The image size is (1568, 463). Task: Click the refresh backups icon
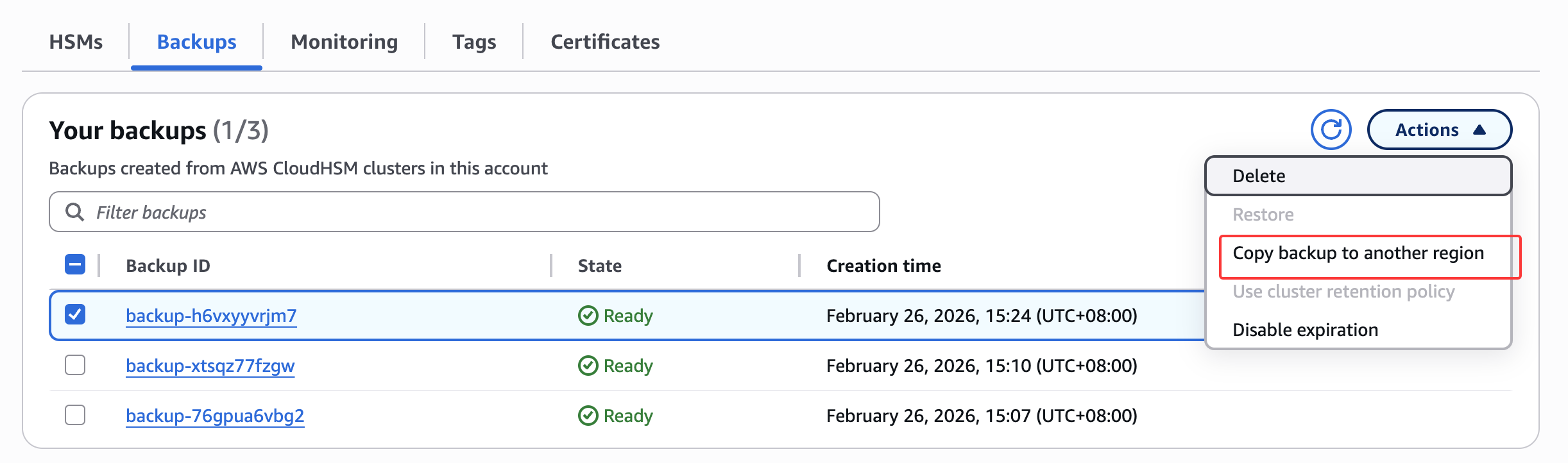coord(1331,130)
